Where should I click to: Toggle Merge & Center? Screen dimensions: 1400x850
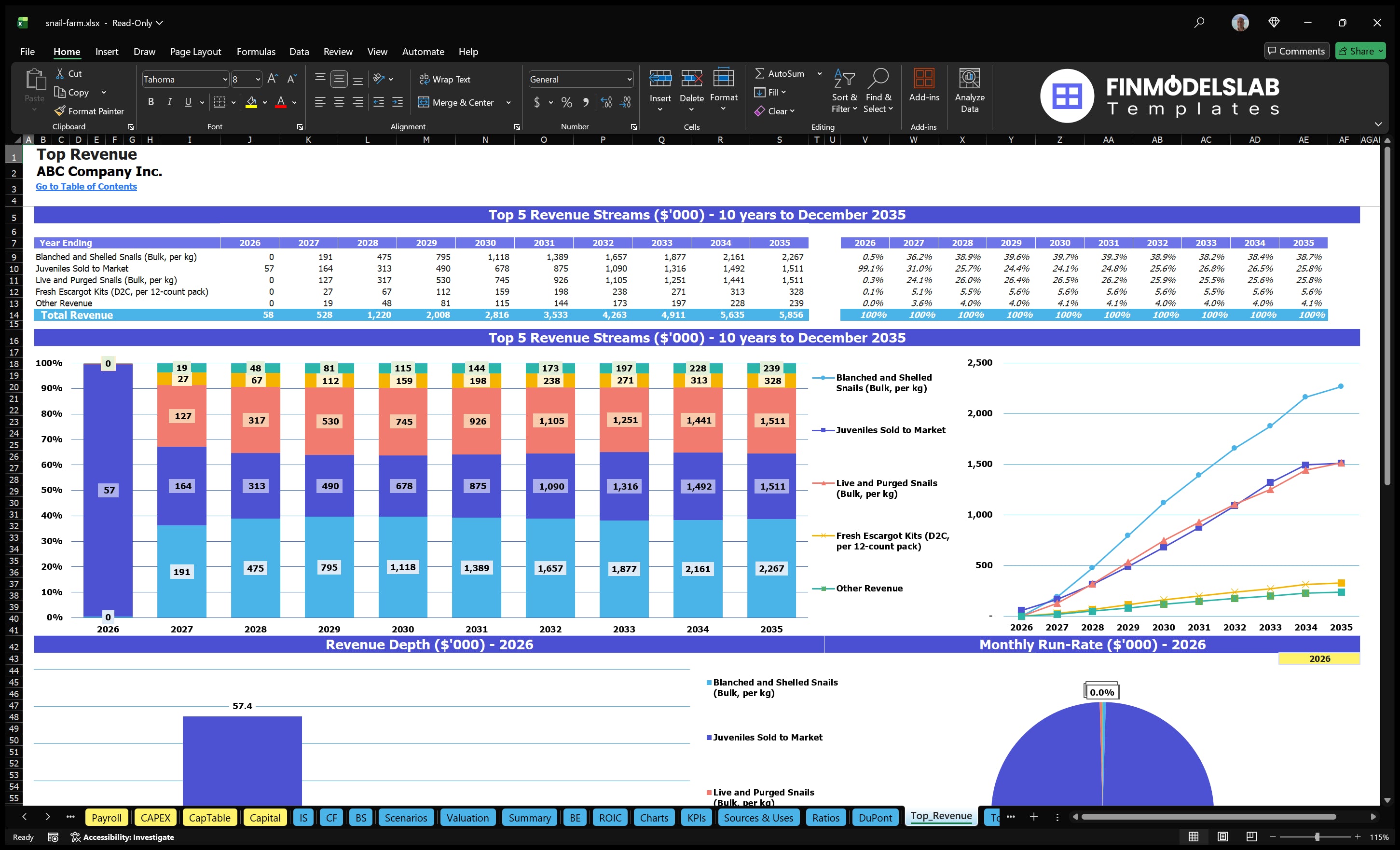(456, 103)
